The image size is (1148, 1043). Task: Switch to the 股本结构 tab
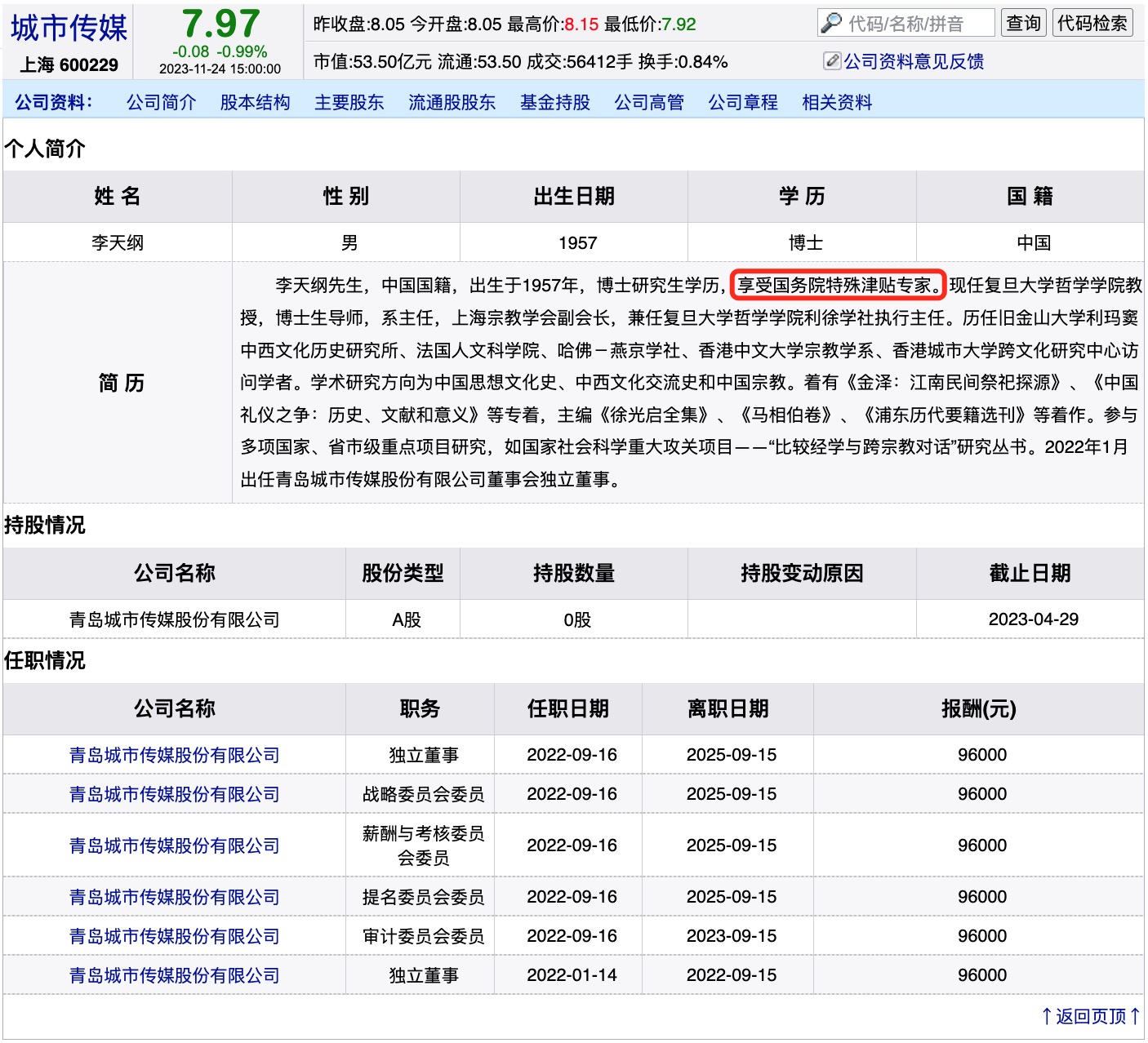pos(255,102)
